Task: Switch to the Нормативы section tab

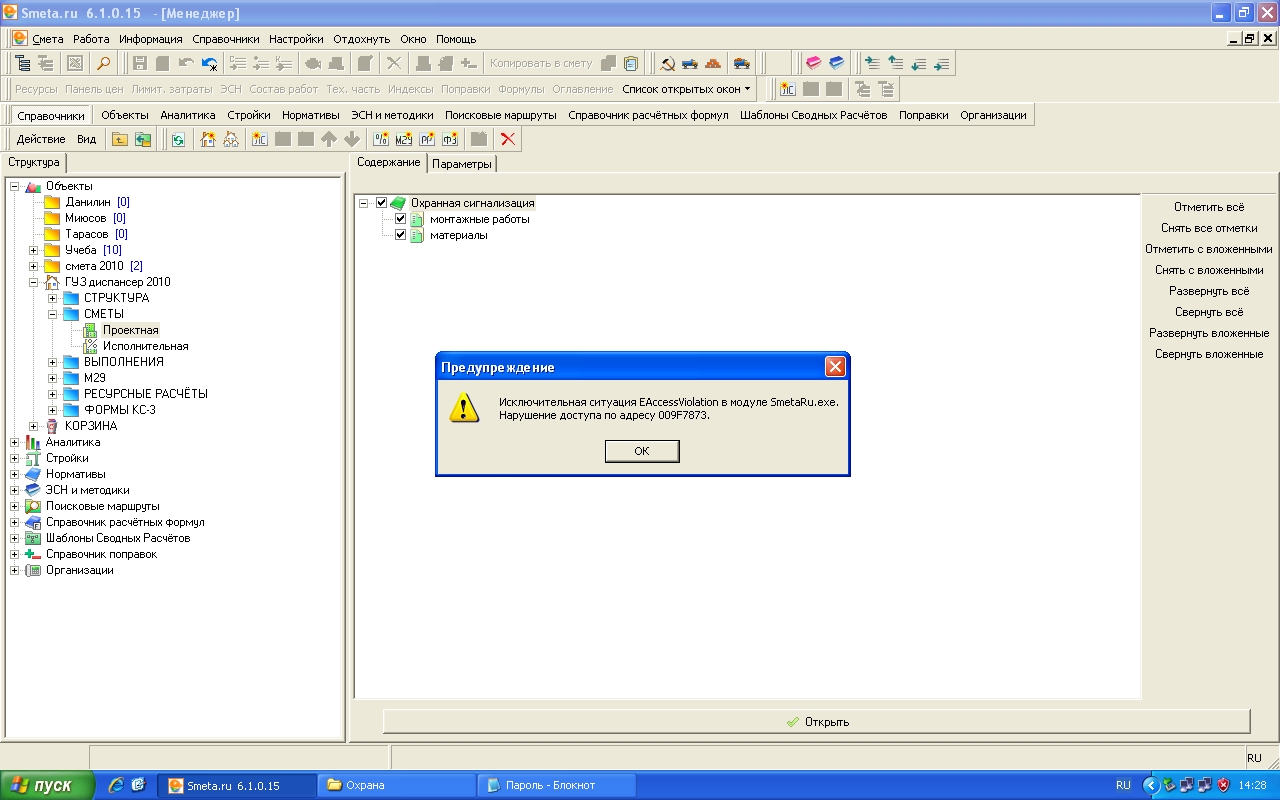Action: (x=310, y=115)
